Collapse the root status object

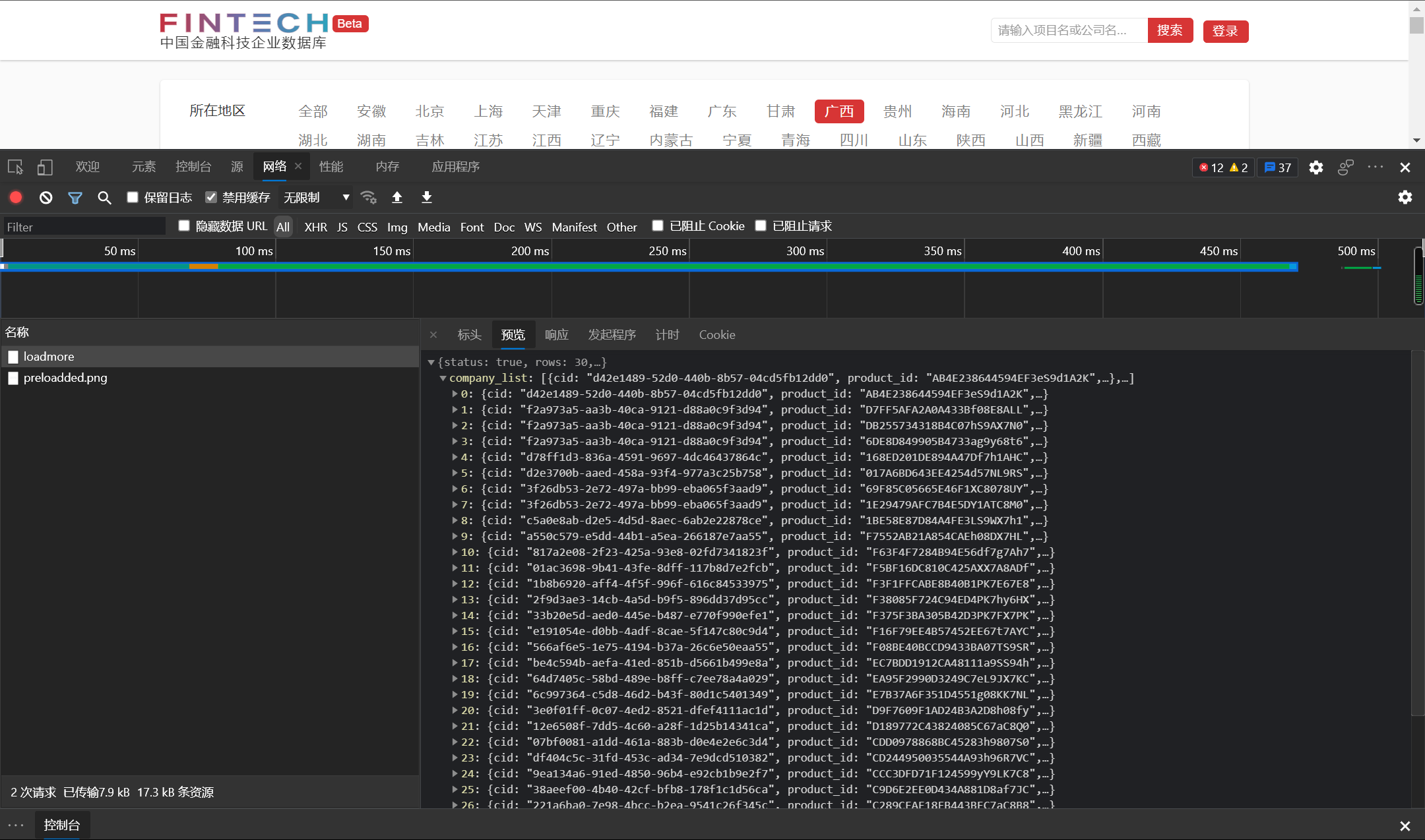click(431, 363)
